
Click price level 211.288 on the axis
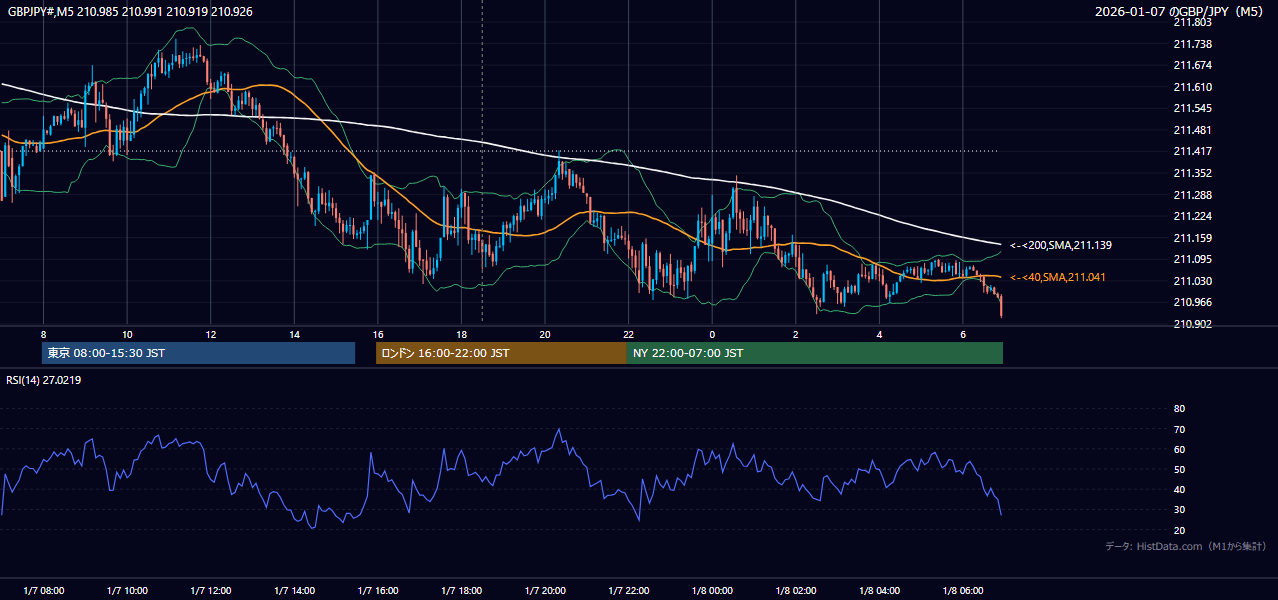pyautogui.click(x=1192, y=195)
